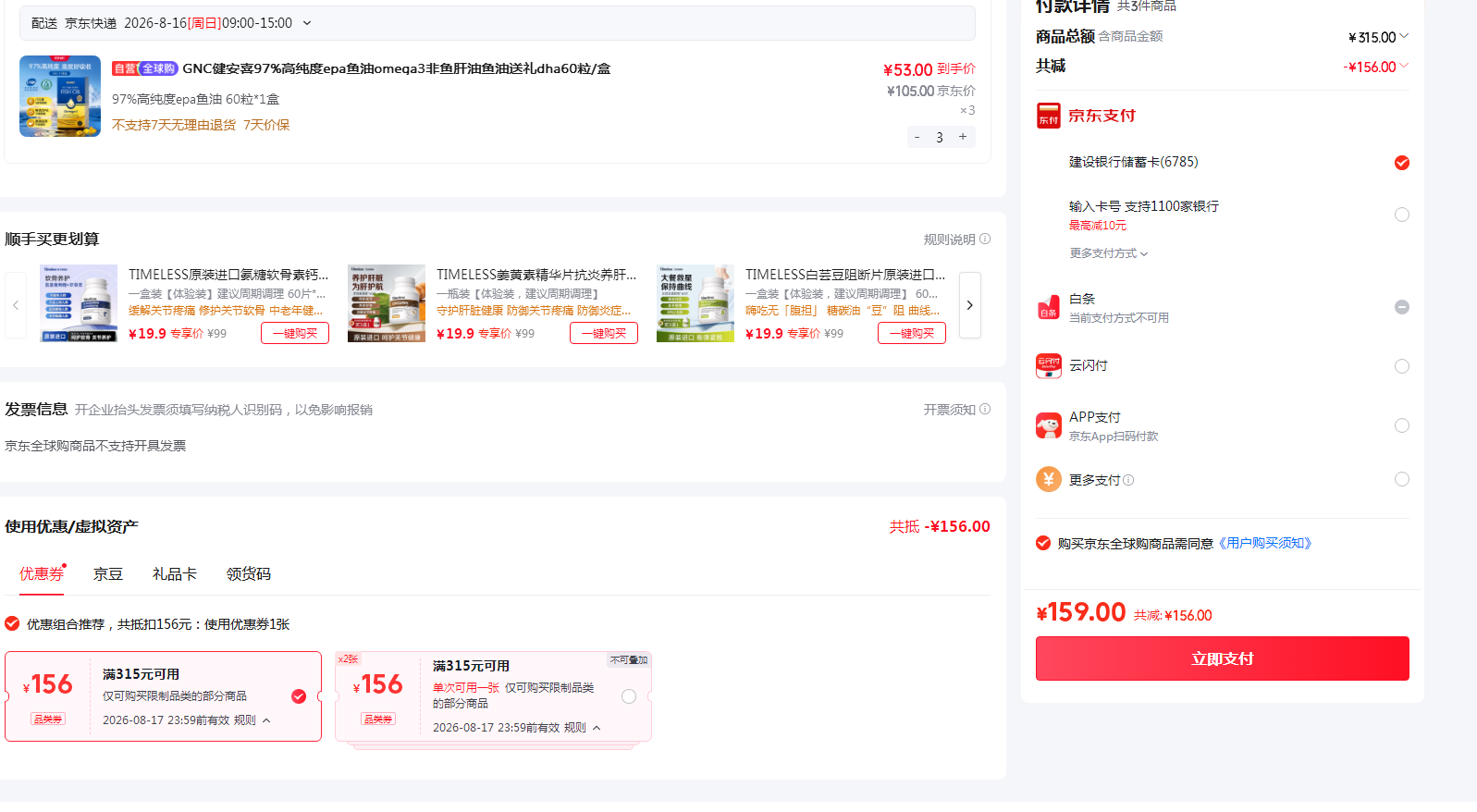The height and width of the screenshot is (812, 1477).
Task: Open the GNC健安喜 fish oil product title
Action: click(x=397, y=68)
